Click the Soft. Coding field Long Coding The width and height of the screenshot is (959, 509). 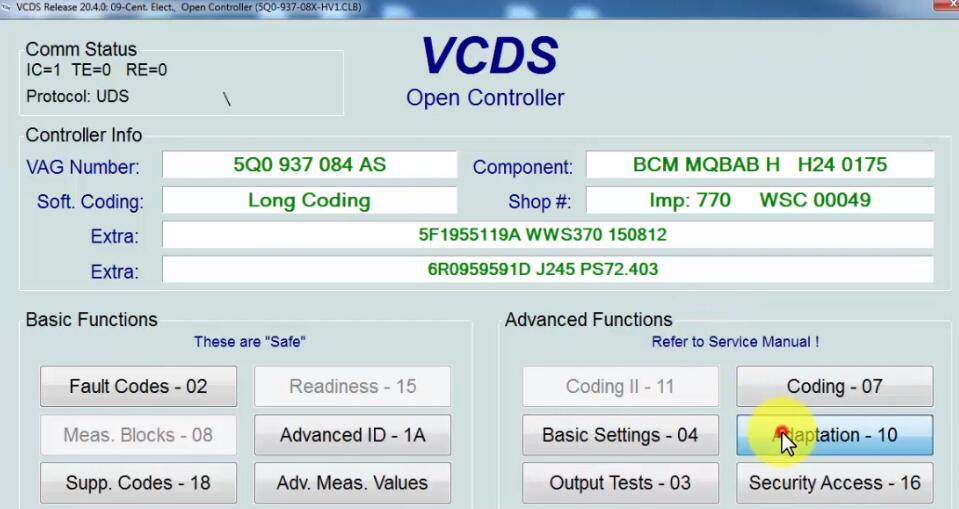[309, 201]
